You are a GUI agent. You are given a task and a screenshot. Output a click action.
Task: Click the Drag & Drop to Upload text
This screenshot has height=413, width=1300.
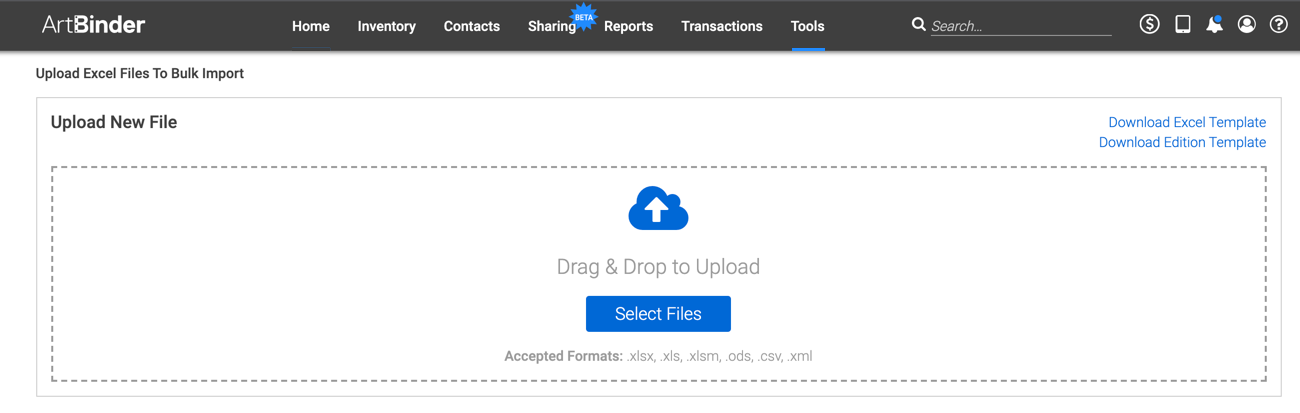658,267
